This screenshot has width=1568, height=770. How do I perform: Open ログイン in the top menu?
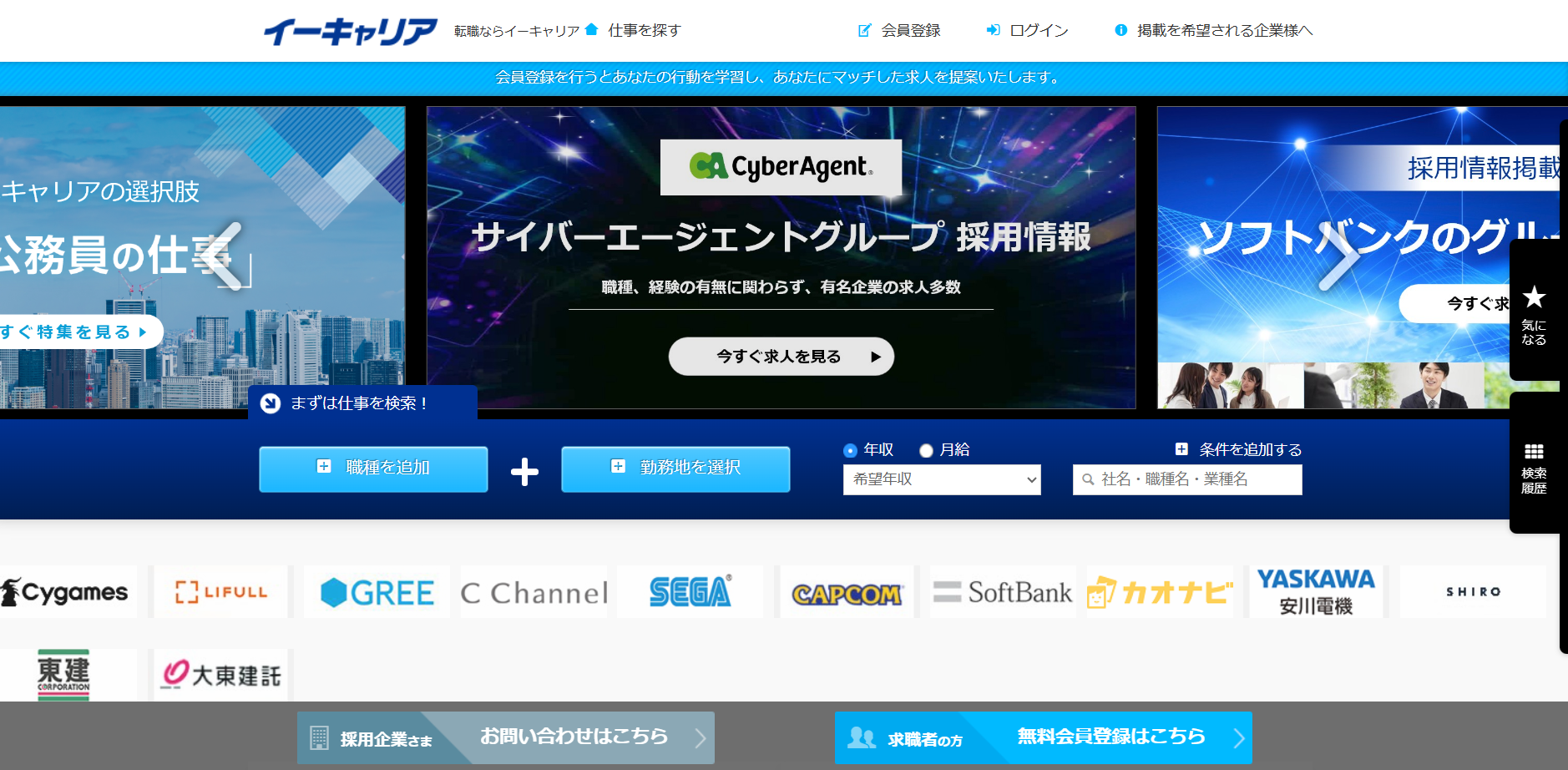pyautogui.click(x=1028, y=31)
